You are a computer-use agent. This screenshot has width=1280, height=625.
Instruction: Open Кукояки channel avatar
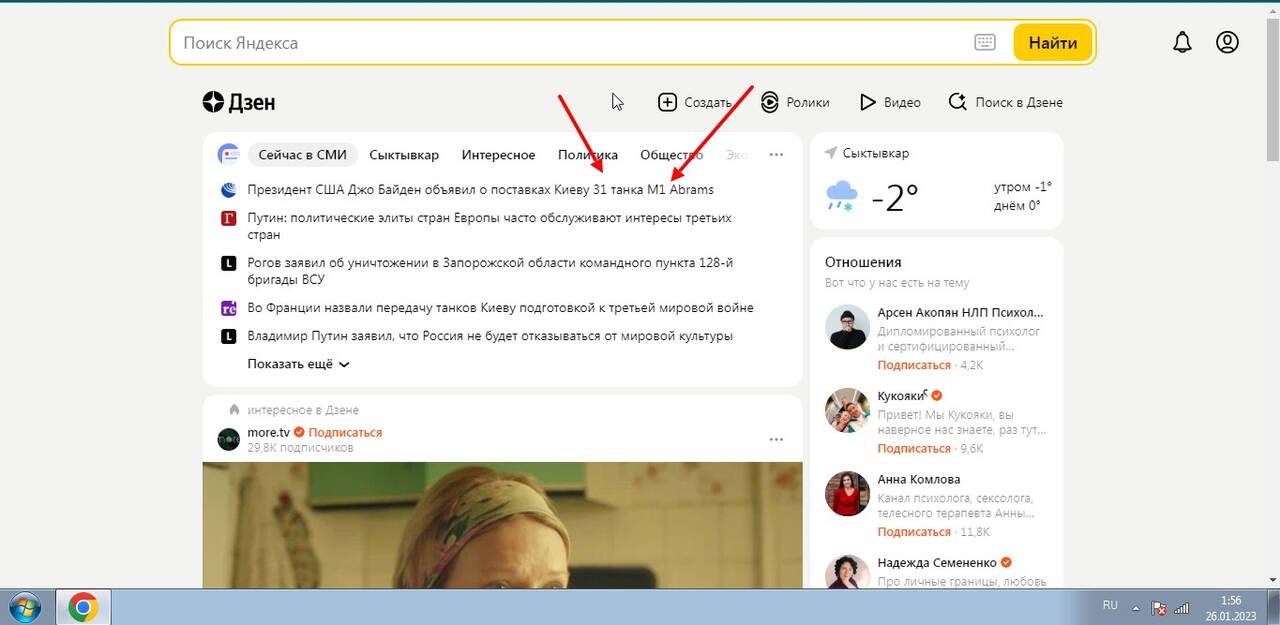click(846, 411)
